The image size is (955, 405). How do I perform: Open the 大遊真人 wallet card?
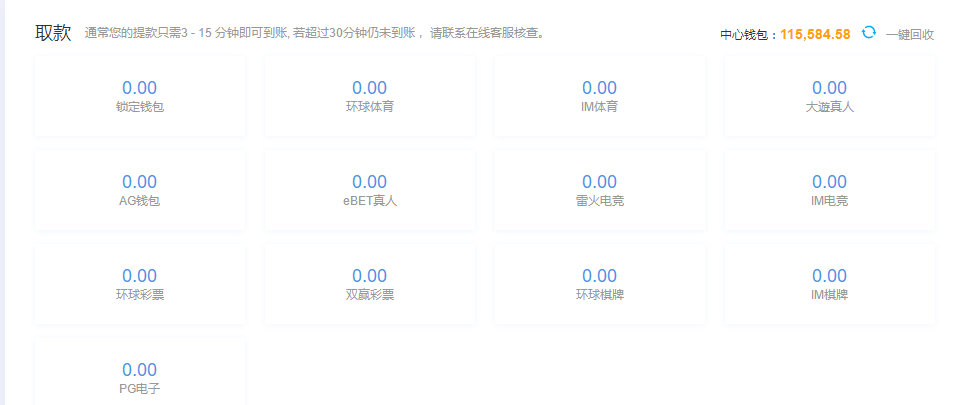tap(830, 96)
